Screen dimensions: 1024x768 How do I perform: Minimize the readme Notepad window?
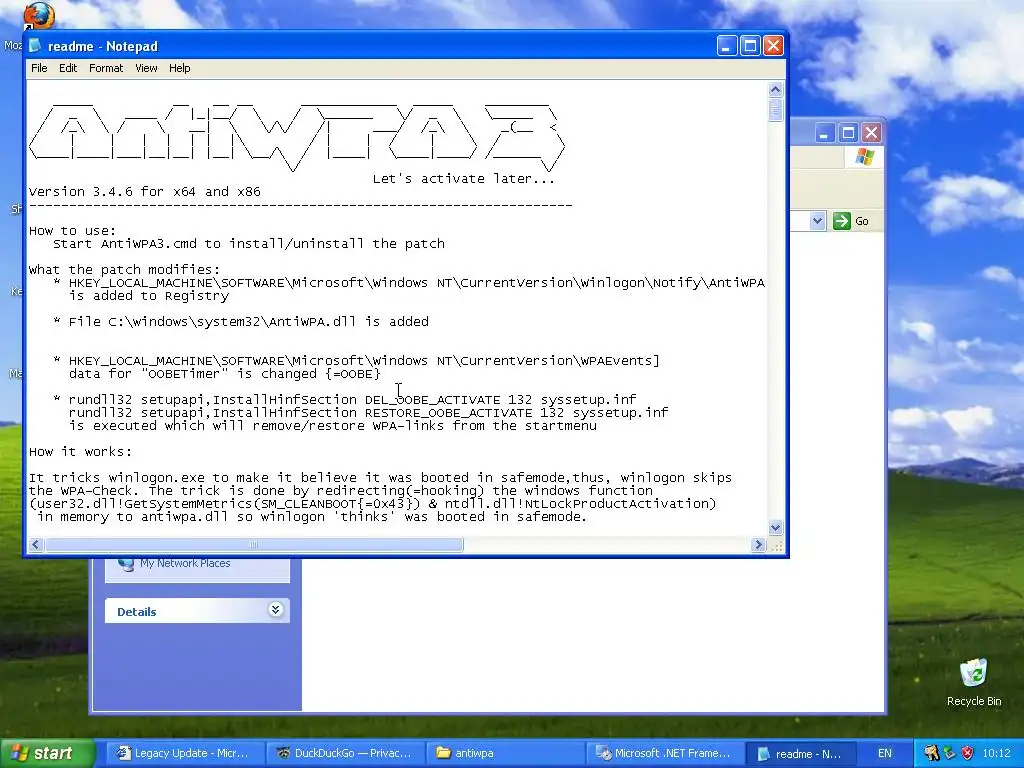coord(727,46)
